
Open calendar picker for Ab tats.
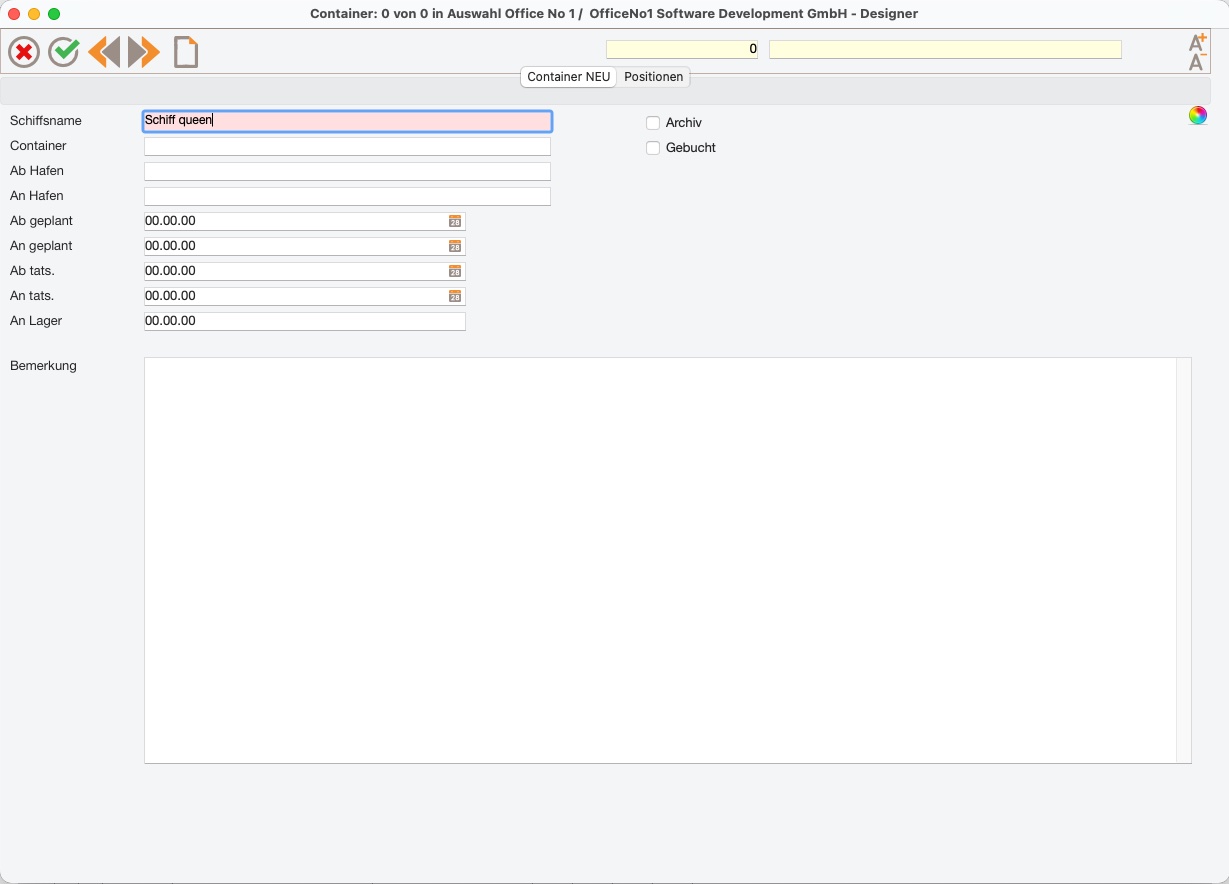pyautogui.click(x=455, y=271)
